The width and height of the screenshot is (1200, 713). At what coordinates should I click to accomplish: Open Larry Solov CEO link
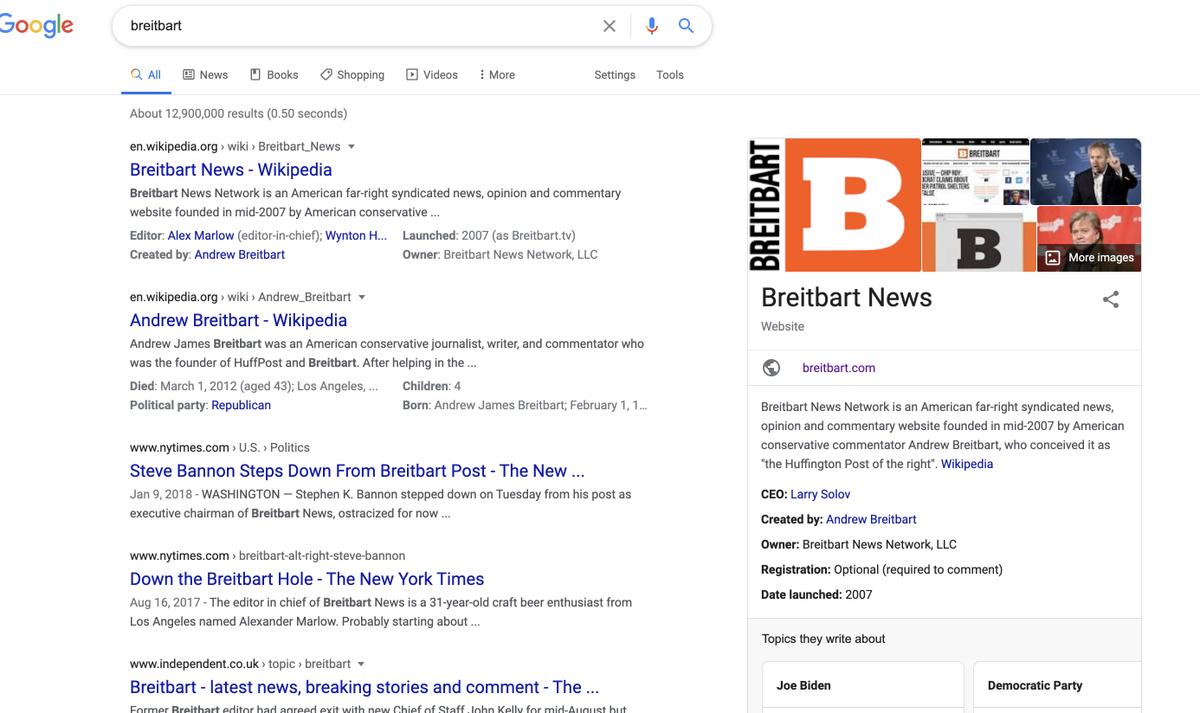click(820, 494)
